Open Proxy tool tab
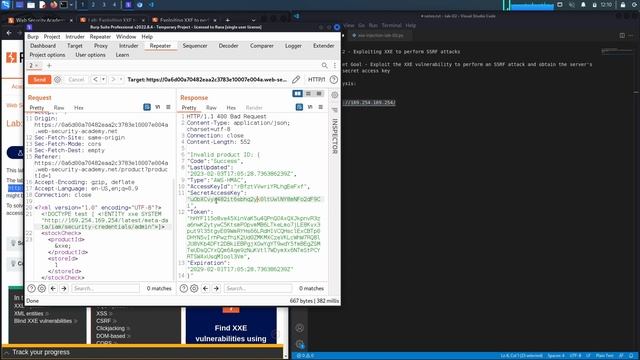Viewport: 640px width, 360px height. click(101, 46)
